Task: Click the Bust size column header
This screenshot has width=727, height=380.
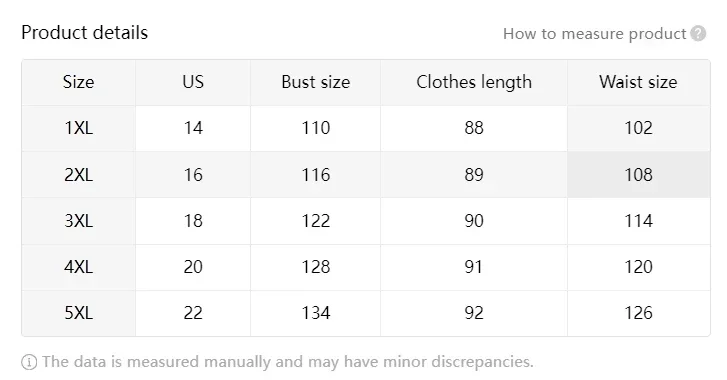Action: click(x=316, y=82)
